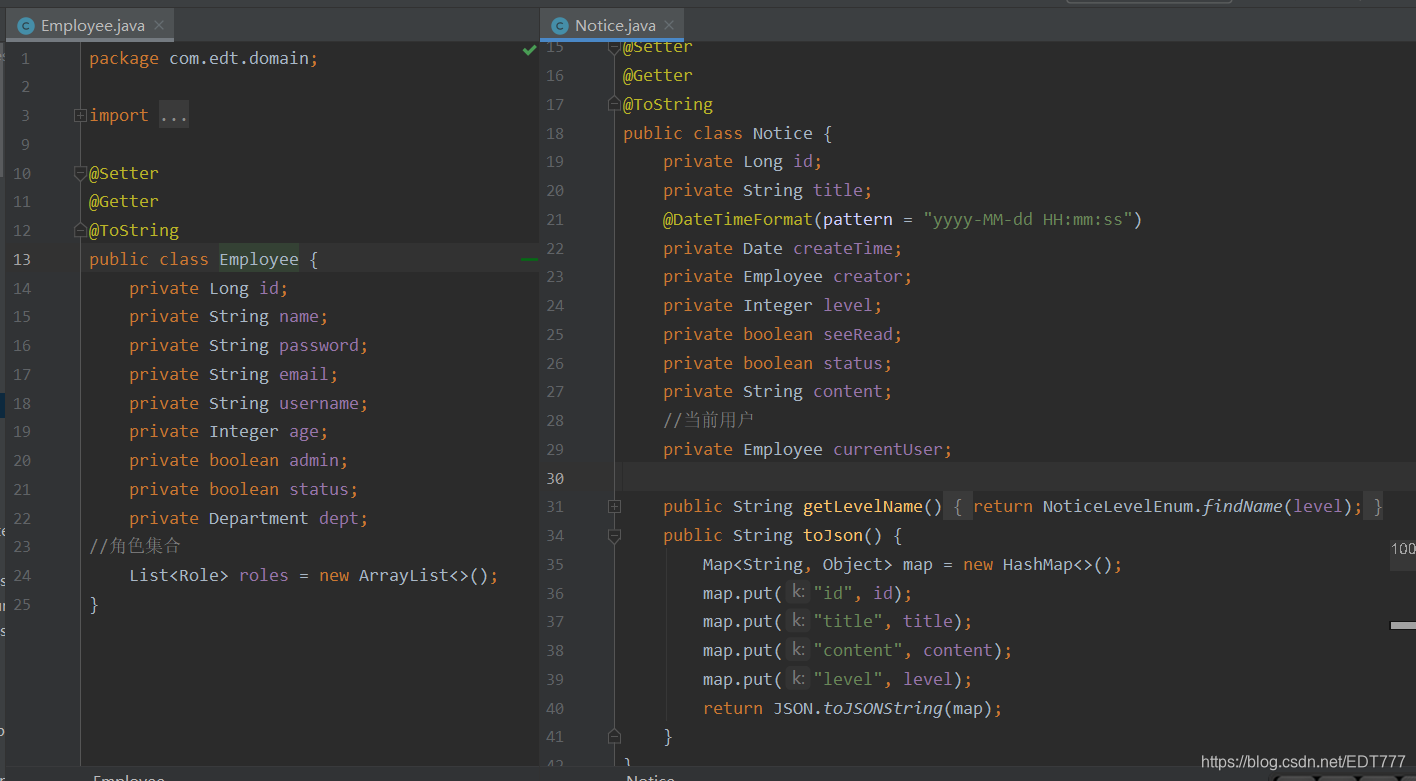Click the class icon on the Employee.java tab
This screenshot has width=1416, height=781.
26,26
